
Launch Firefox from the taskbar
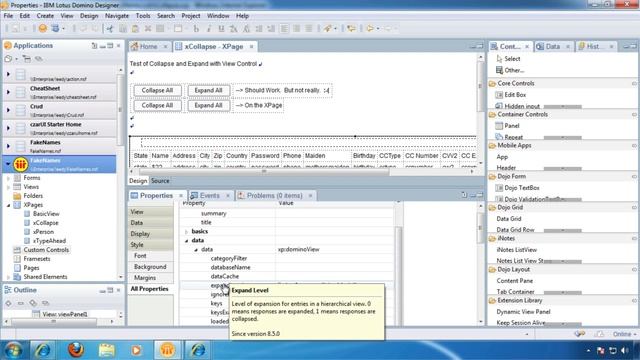[x=76, y=350]
